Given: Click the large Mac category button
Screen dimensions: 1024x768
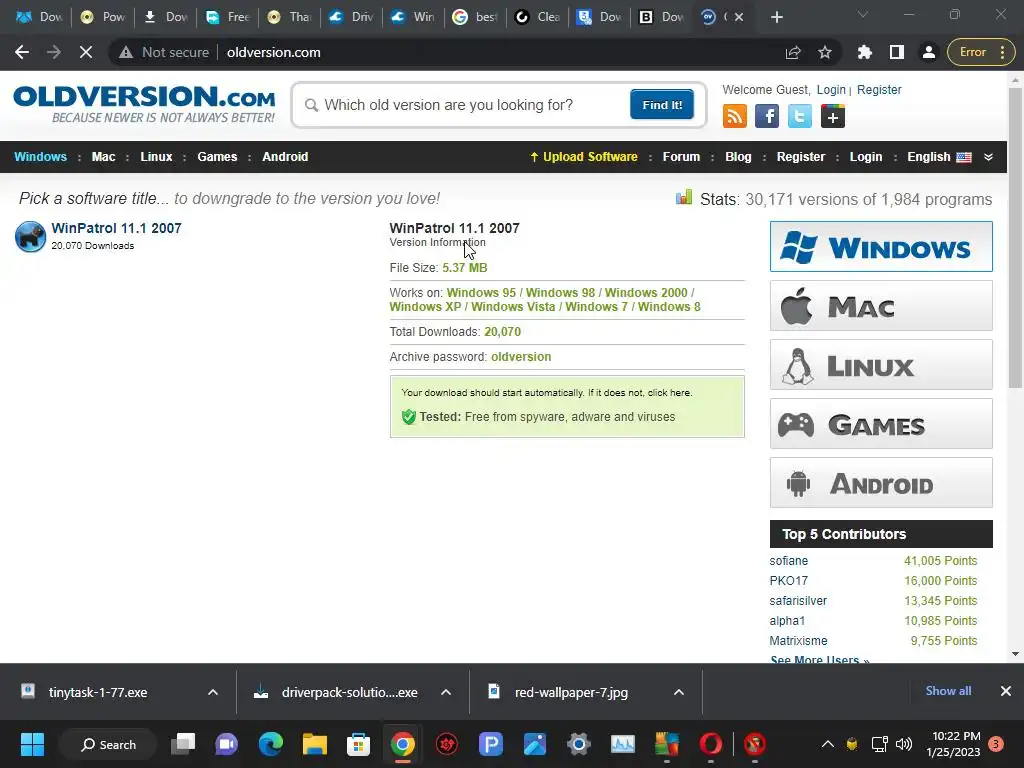Looking at the screenshot, I should (881, 306).
